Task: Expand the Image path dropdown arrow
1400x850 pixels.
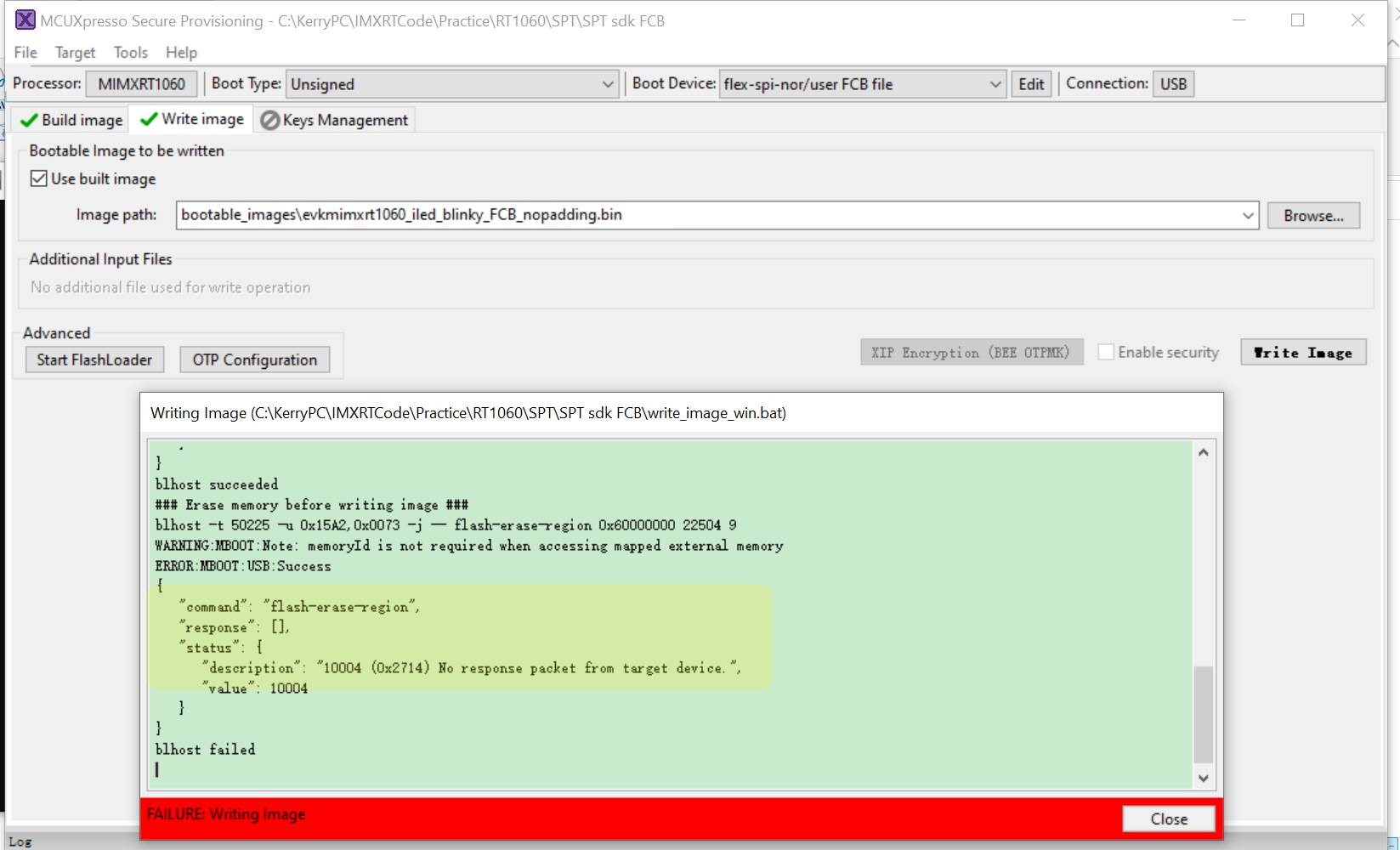Action: (x=1249, y=215)
